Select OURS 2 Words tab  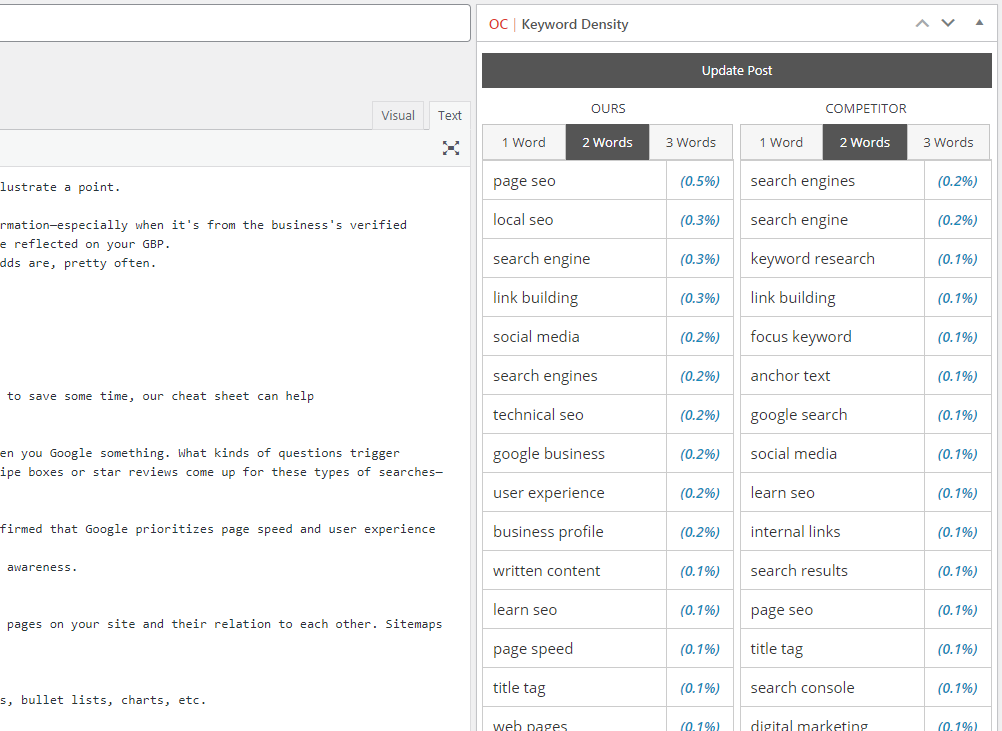[x=607, y=142]
